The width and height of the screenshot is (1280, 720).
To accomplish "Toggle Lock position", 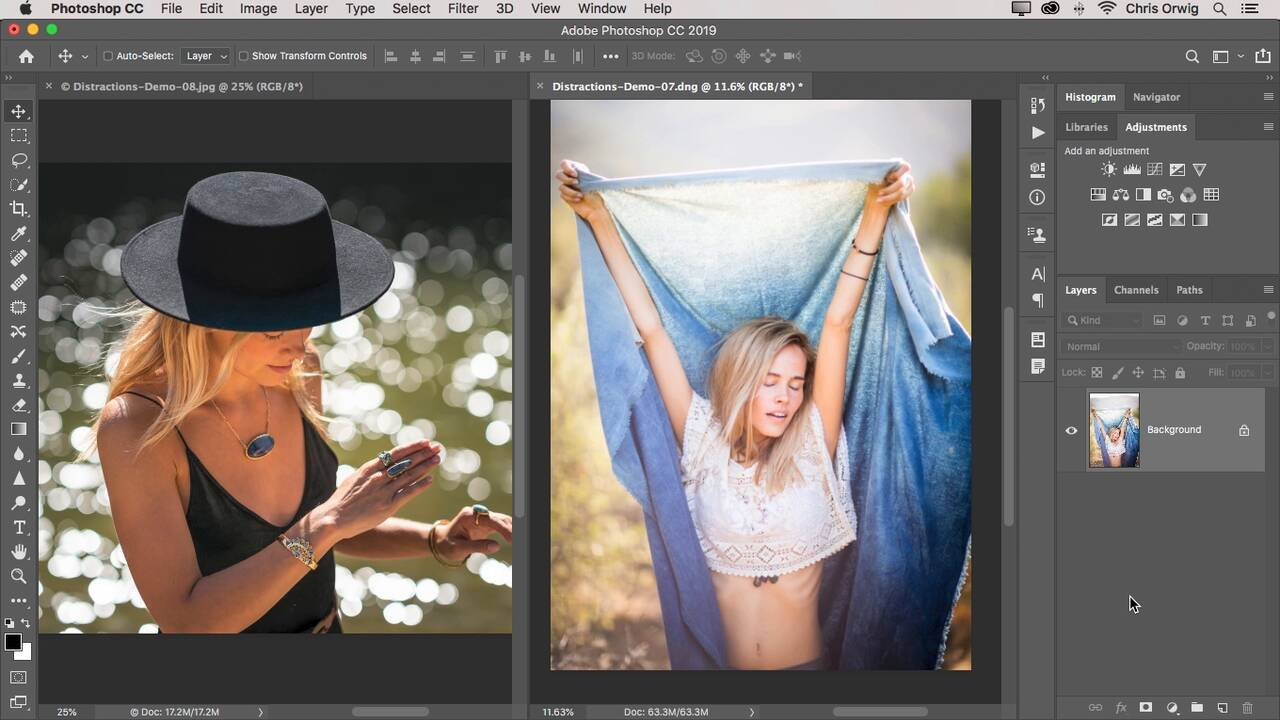I will click(1138, 373).
